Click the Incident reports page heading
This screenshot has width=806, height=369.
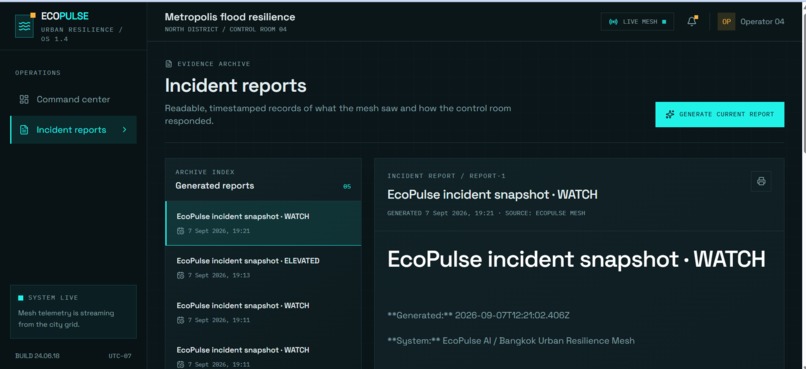point(235,86)
